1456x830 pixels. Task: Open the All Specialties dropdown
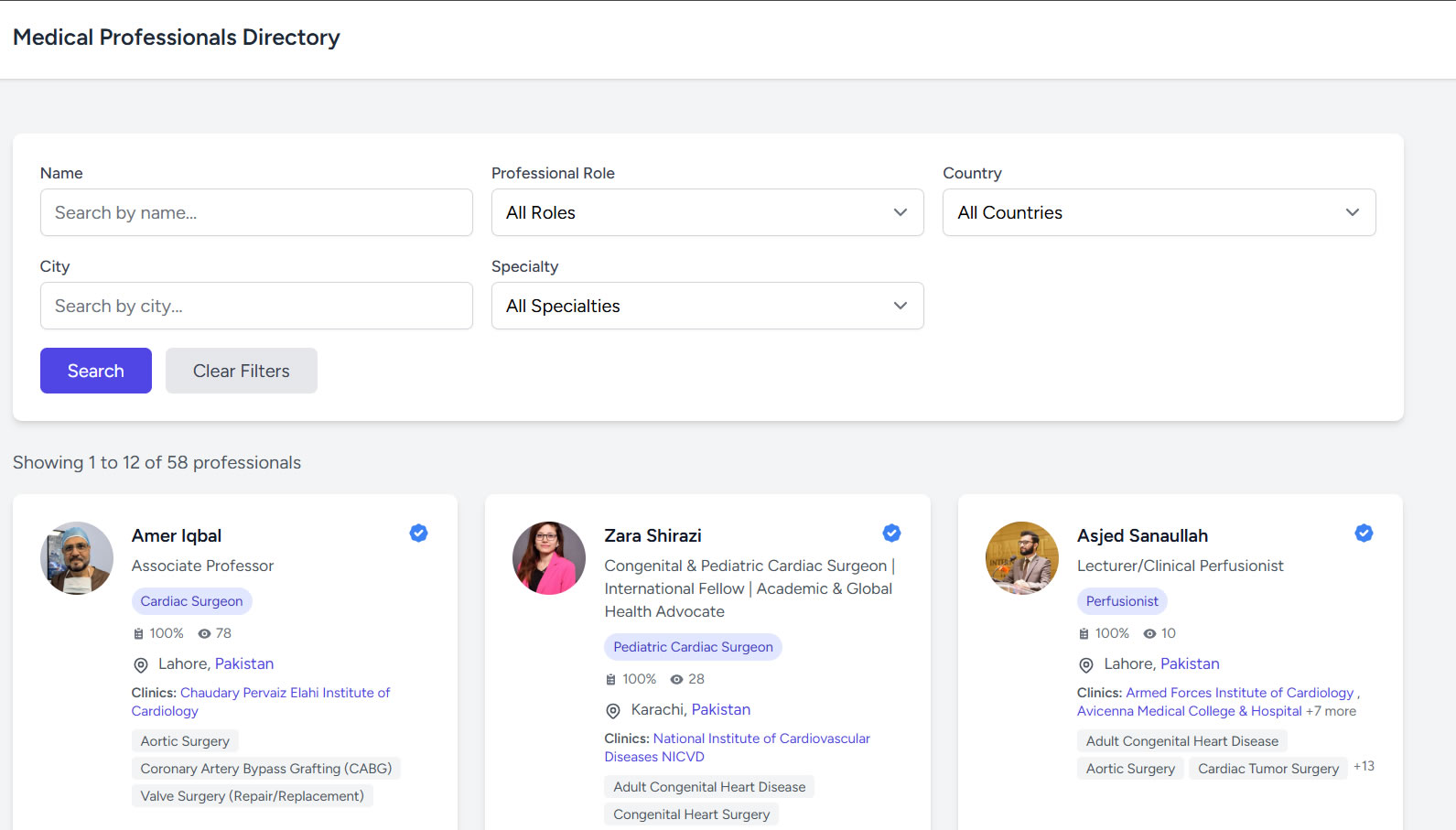pyautogui.click(x=706, y=306)
